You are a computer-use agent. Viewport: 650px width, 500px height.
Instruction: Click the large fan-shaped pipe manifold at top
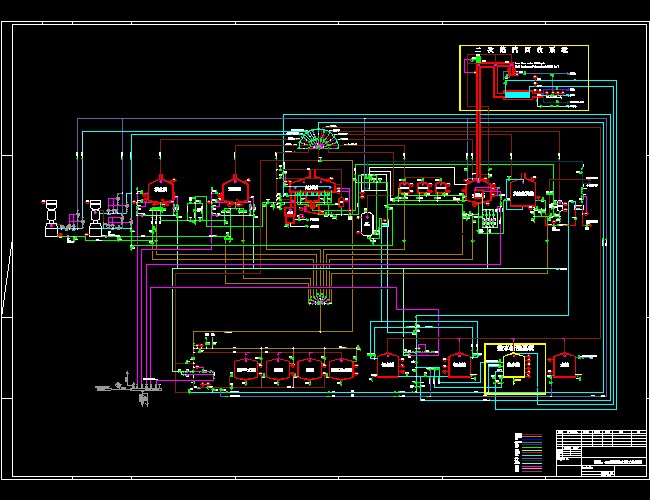click(318, 139)
